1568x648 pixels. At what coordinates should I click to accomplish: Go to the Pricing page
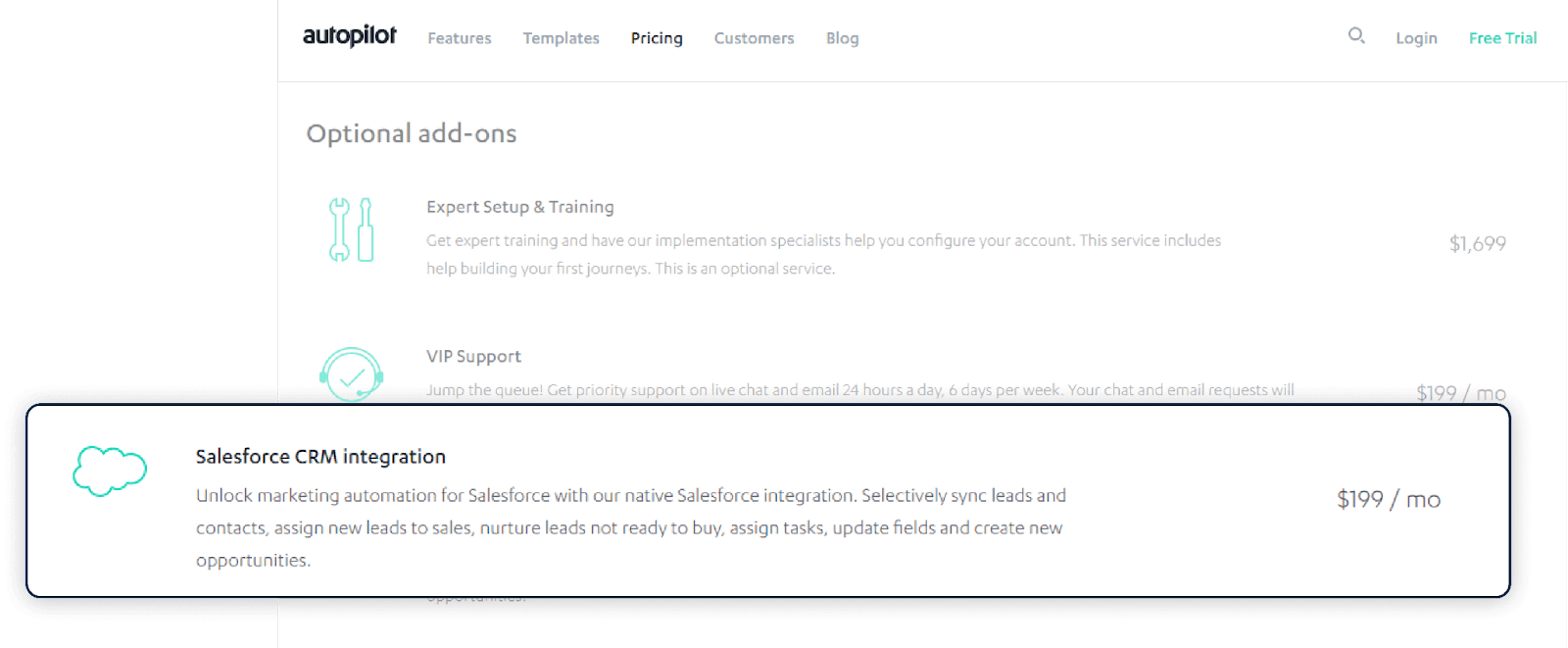[x=657, y=38]
